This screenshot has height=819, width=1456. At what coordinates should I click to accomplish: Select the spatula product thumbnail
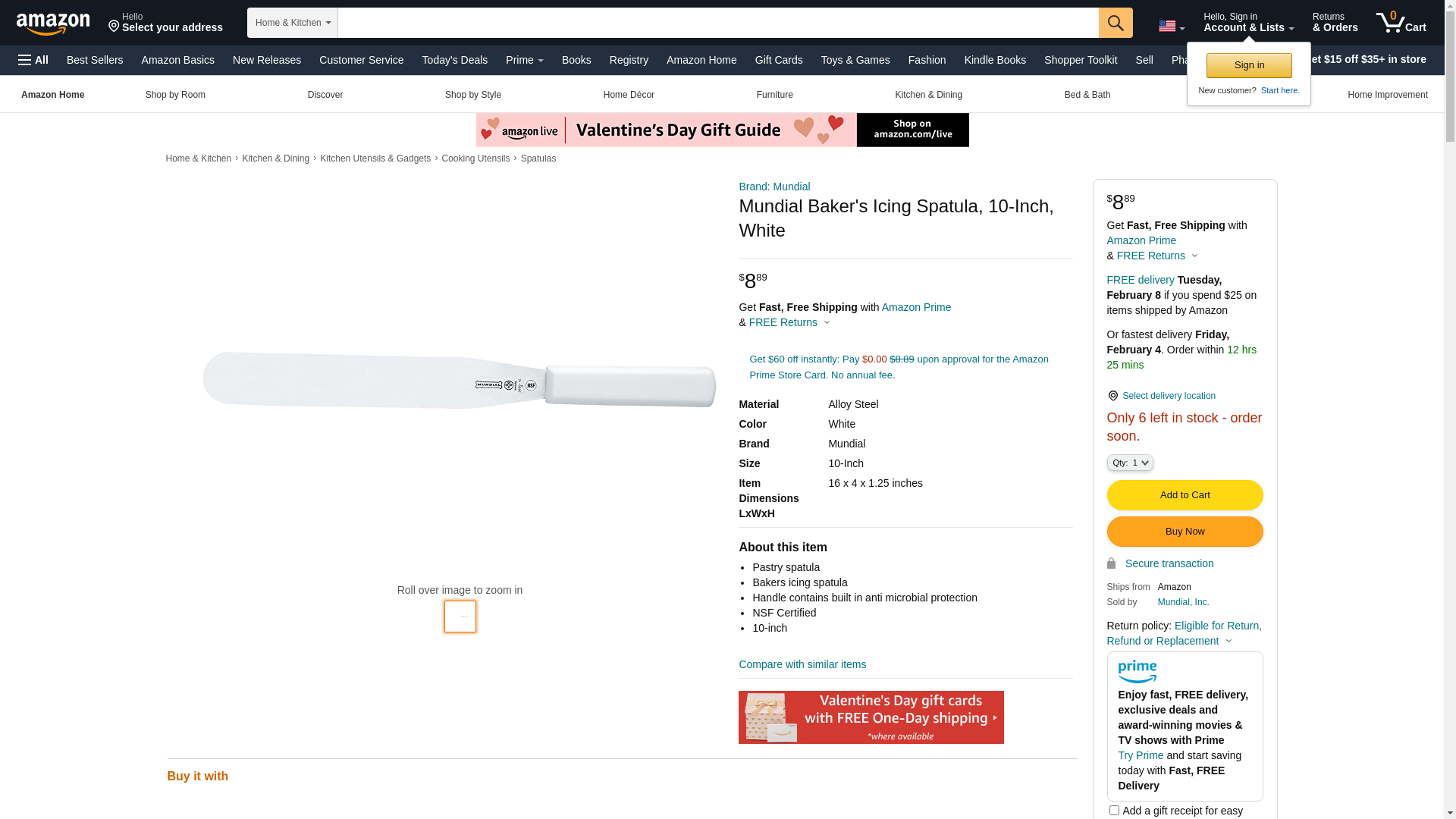[460, 617]
